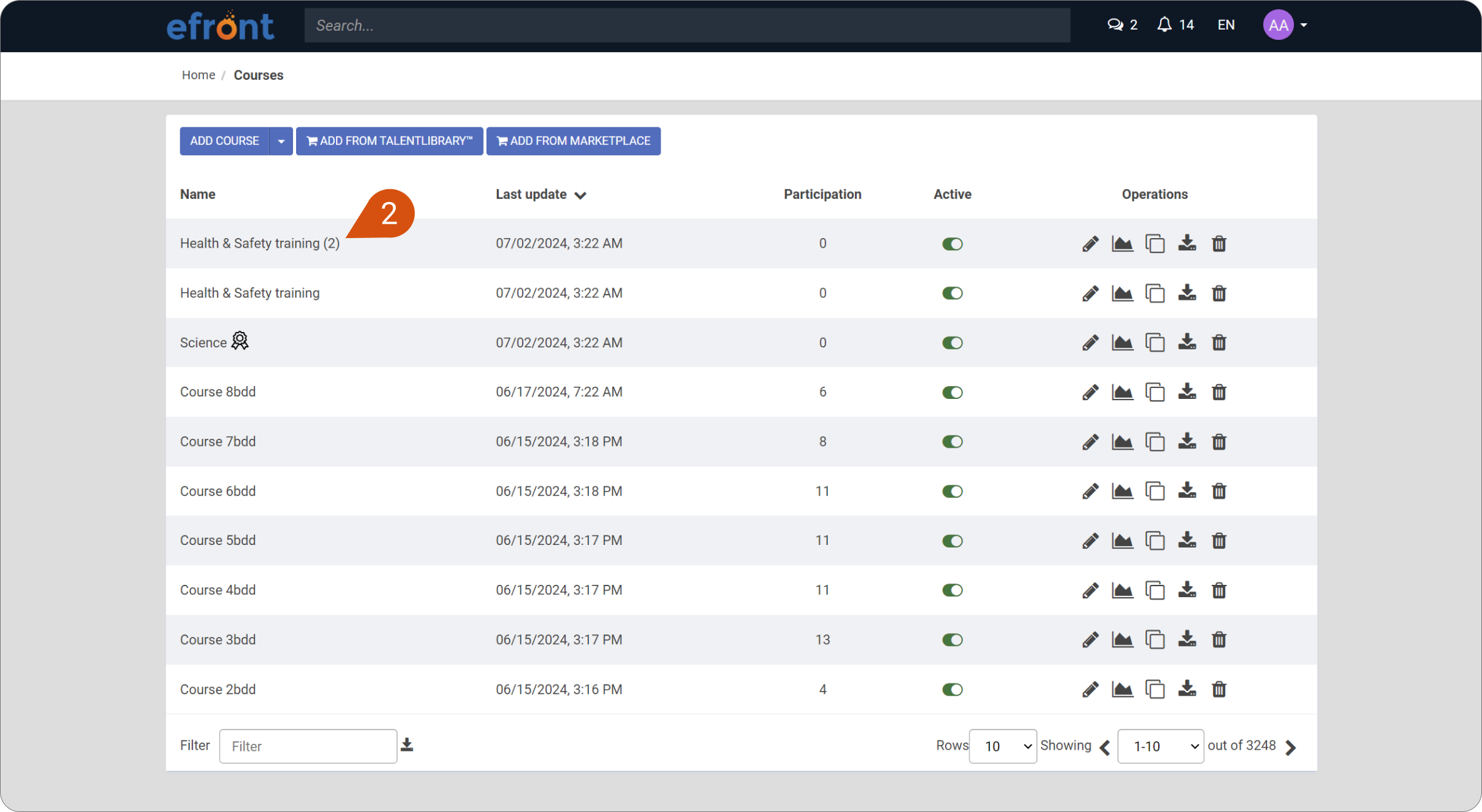Screen dimensions: 1482x812
Task: Export Course 5bdd
Action: coord(1187,541)
